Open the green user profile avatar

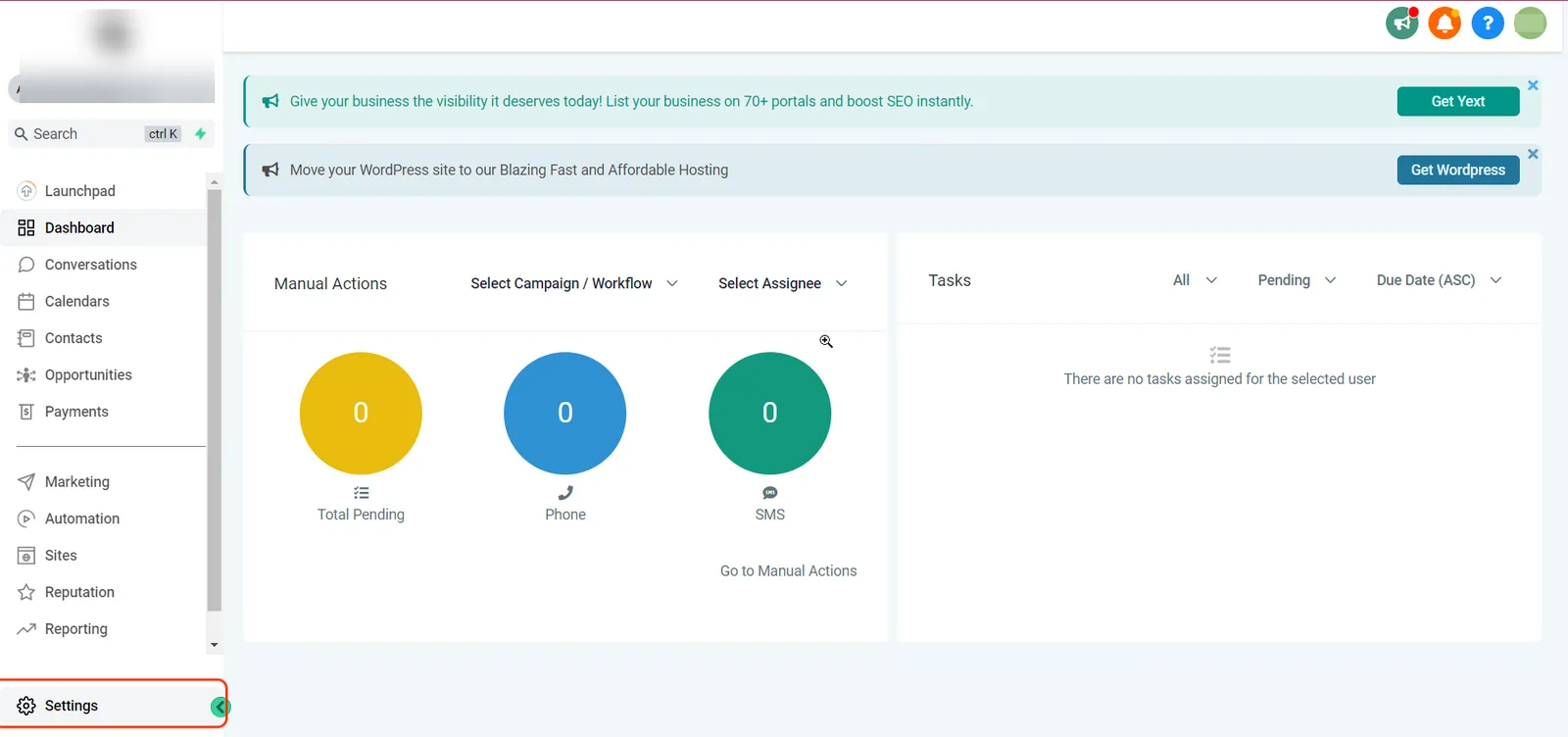click(x=1530, y=23)
